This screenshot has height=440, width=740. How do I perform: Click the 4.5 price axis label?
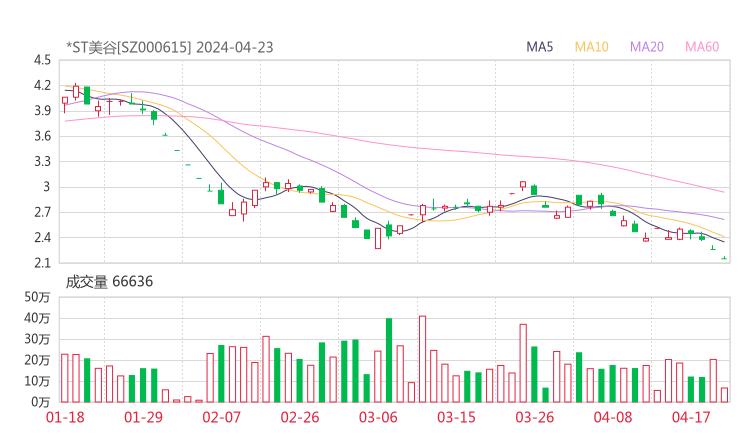coord(42,60)
